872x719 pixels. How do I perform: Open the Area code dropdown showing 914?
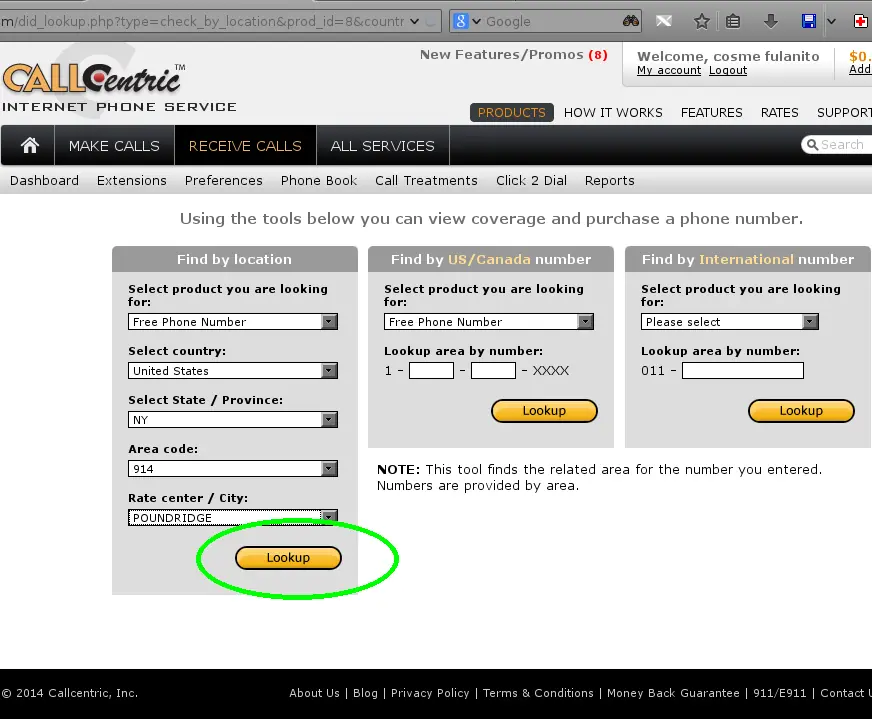(x=233, y=468)
